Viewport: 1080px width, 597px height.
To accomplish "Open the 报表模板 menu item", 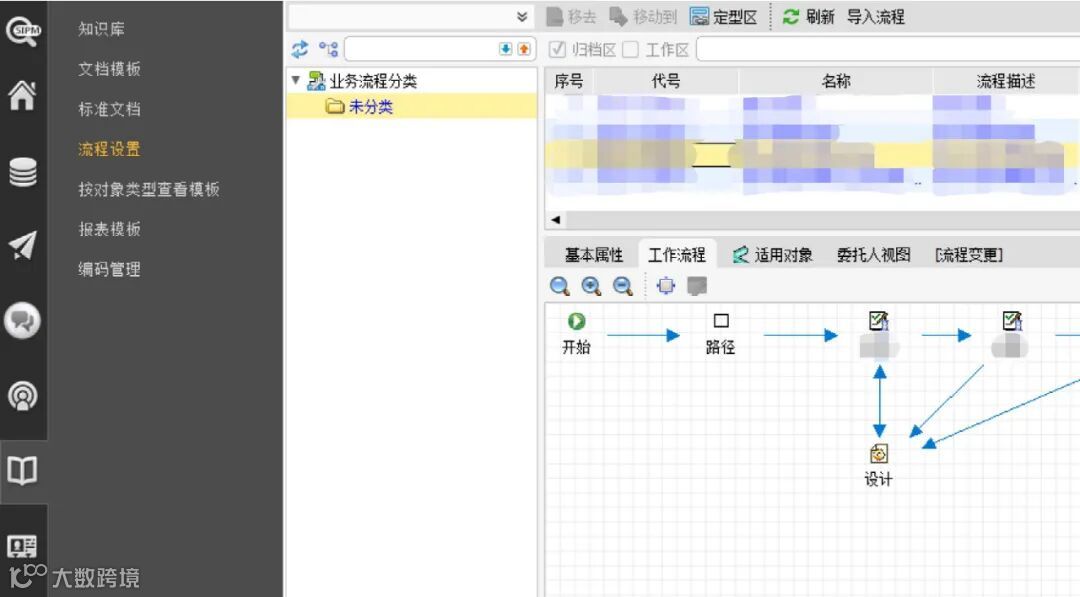I will tap(110, 229).
